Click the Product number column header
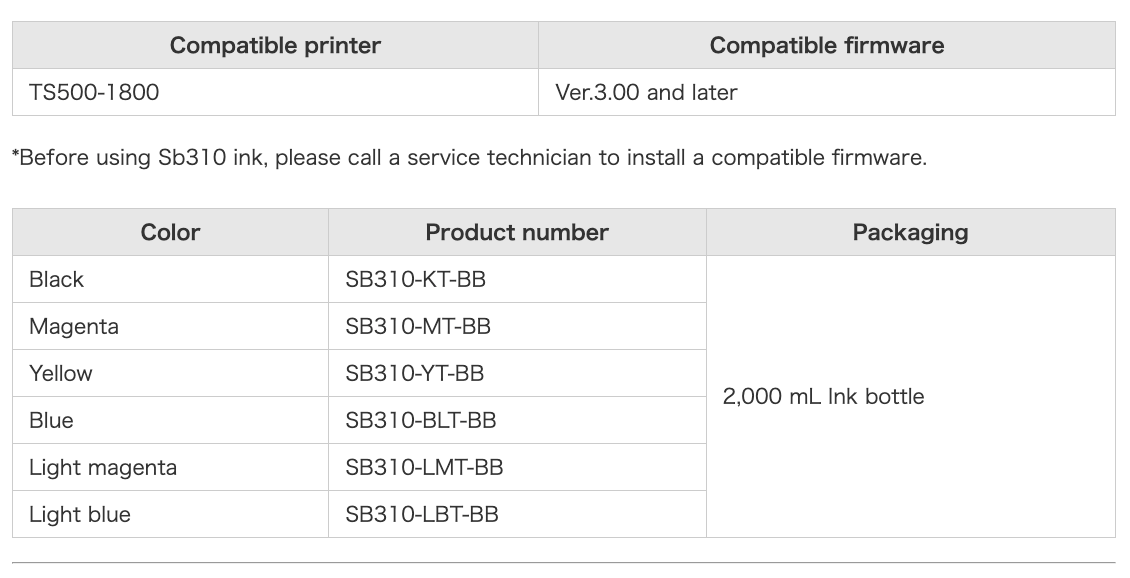Screen dimensions: 1130x578 (517, 232)
